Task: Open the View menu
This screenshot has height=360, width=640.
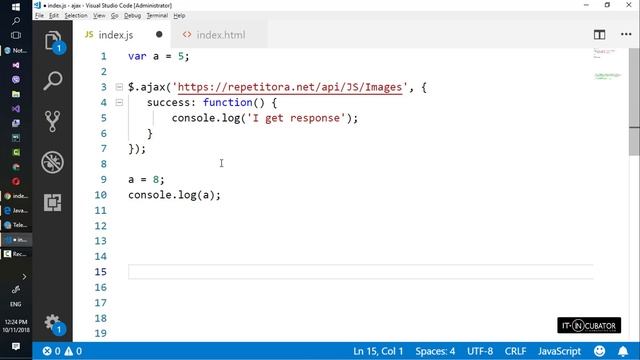Action: coord(99,16)
